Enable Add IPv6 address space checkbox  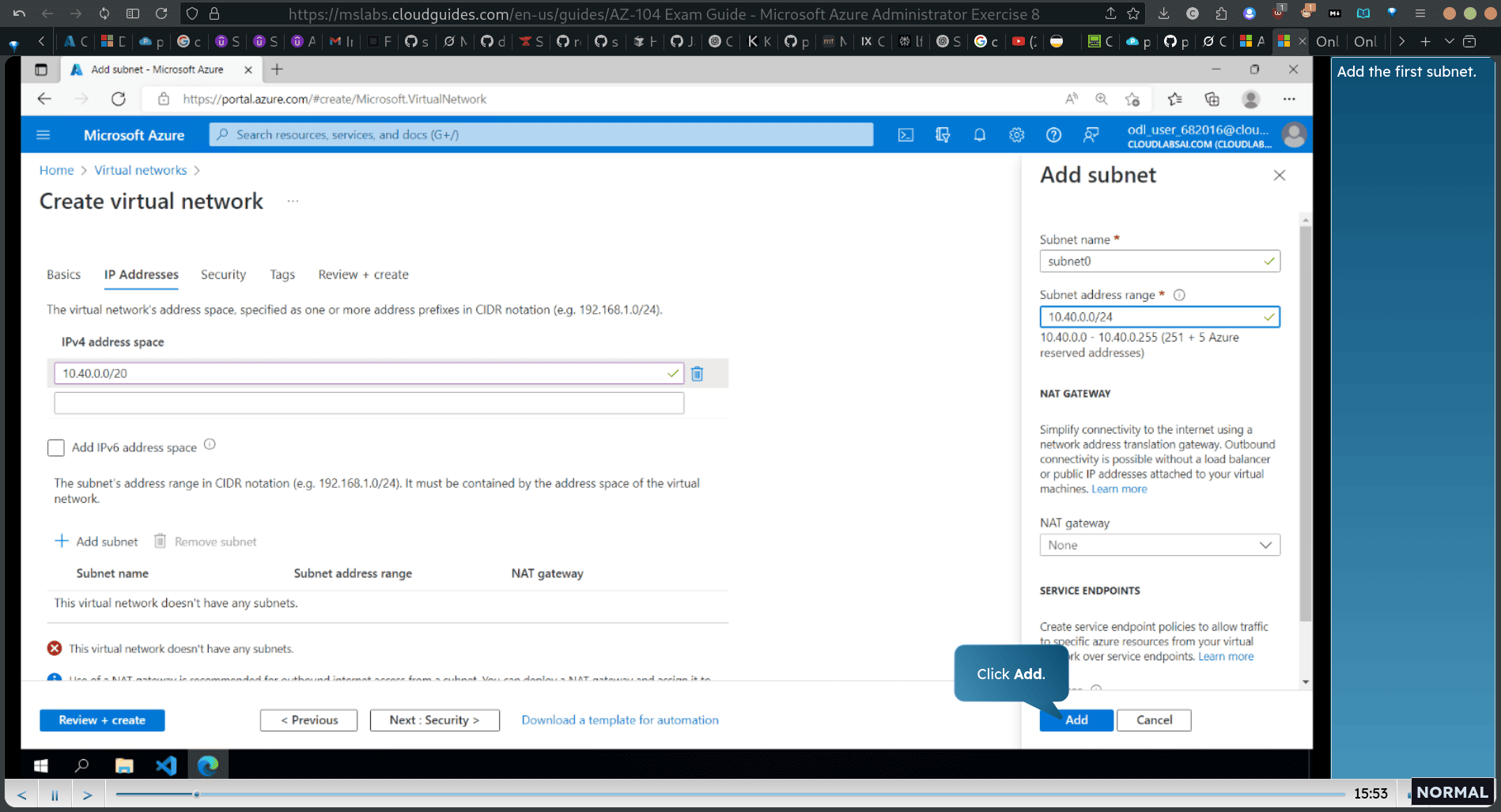[55, 448]
